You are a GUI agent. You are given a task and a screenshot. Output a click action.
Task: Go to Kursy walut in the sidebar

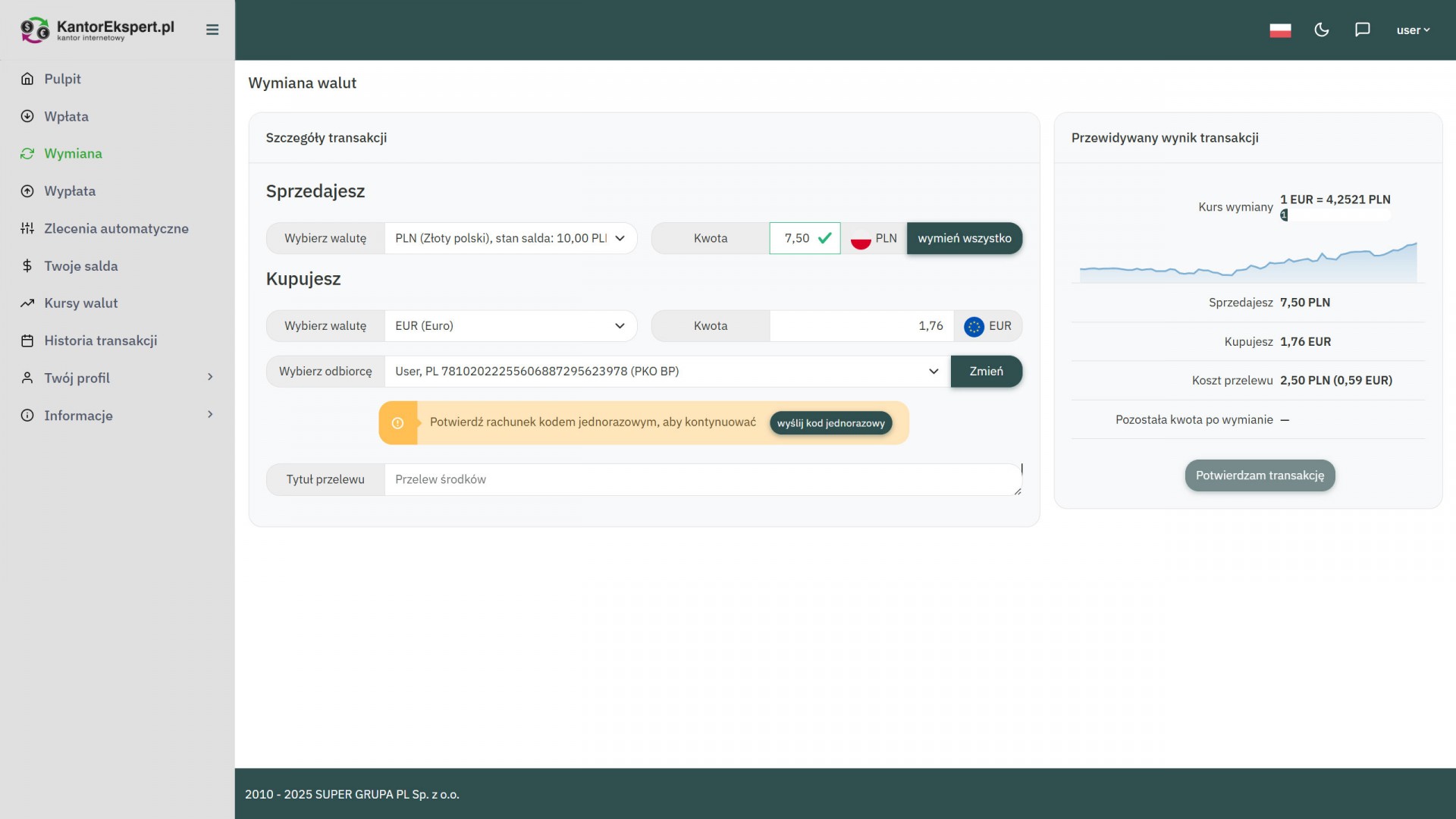tap(81, 303)
